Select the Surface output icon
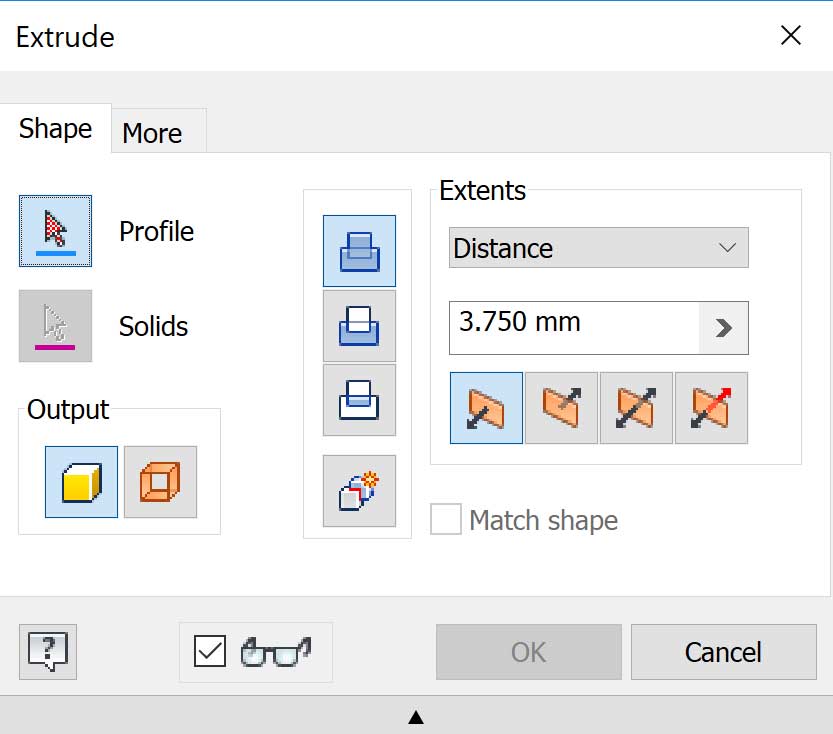 tap(160, 482)
